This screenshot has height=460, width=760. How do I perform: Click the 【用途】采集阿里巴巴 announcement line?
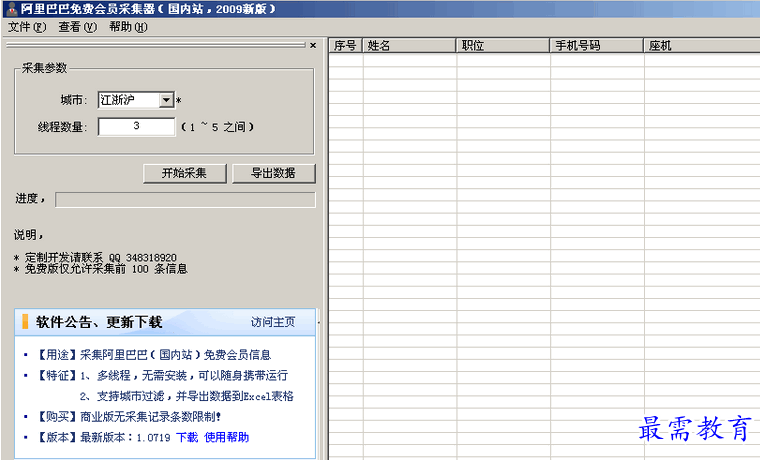point(155,355)
